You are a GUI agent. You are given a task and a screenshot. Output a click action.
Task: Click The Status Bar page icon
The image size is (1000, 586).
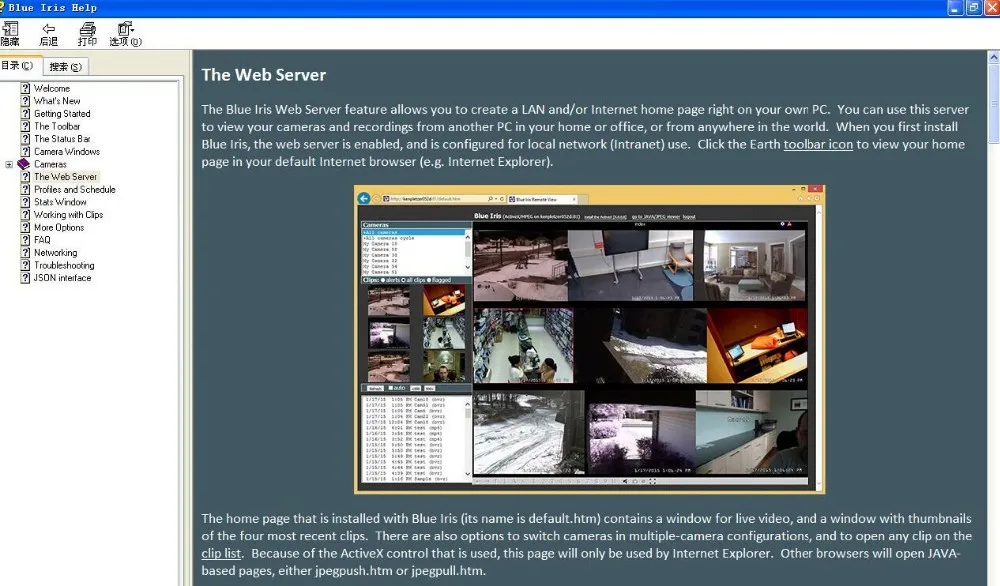pos(26,139)
